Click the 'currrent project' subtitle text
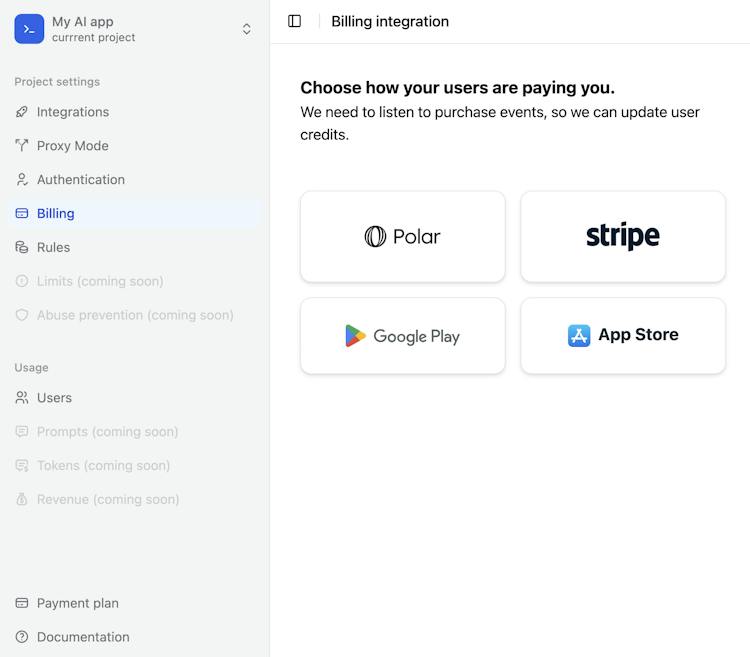This screenshot has width=750, height=657. (x=93, y=37)
